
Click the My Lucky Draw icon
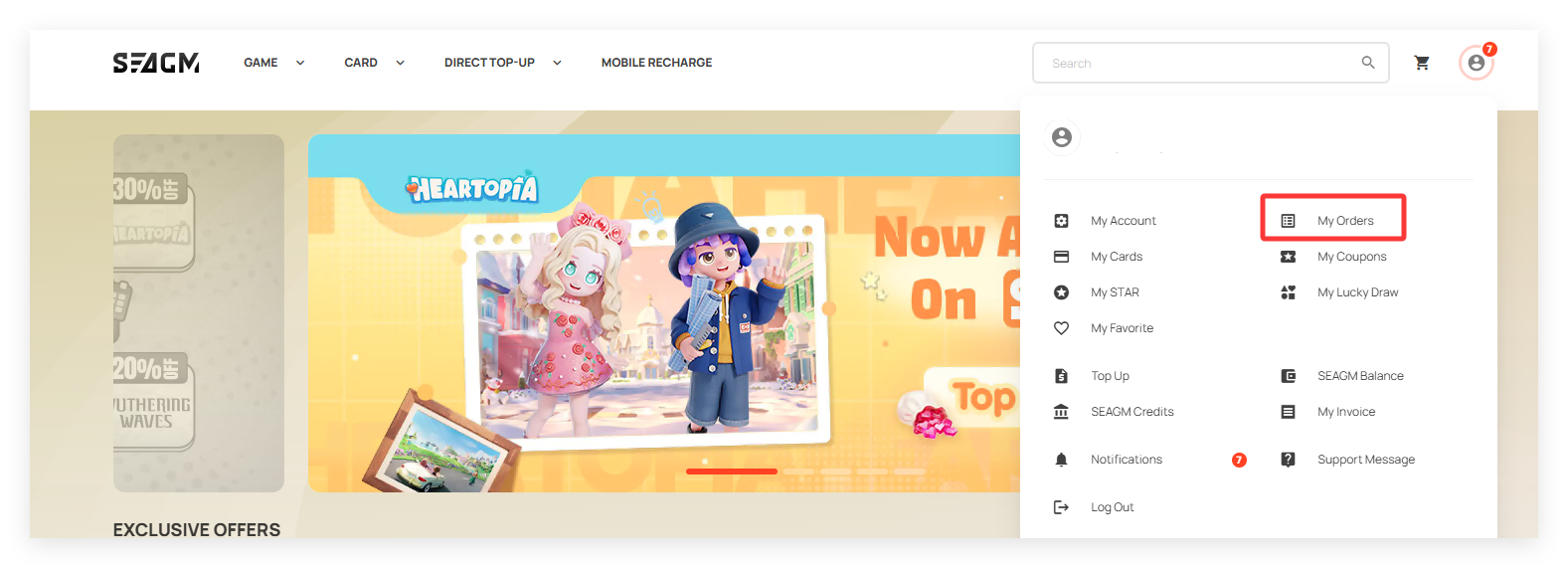[1288, 292]
